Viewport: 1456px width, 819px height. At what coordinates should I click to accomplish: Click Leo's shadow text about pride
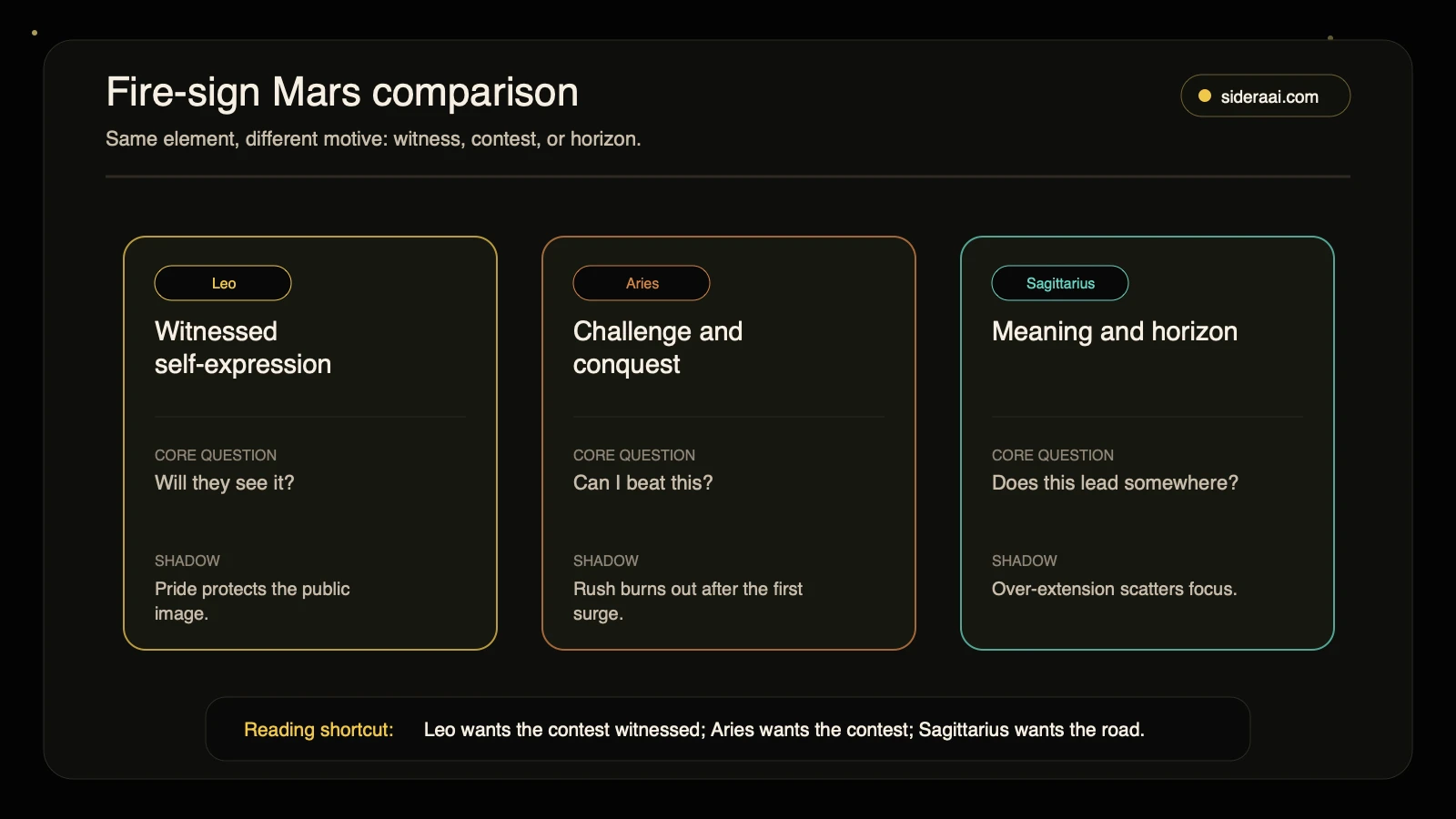click(252, 601)
